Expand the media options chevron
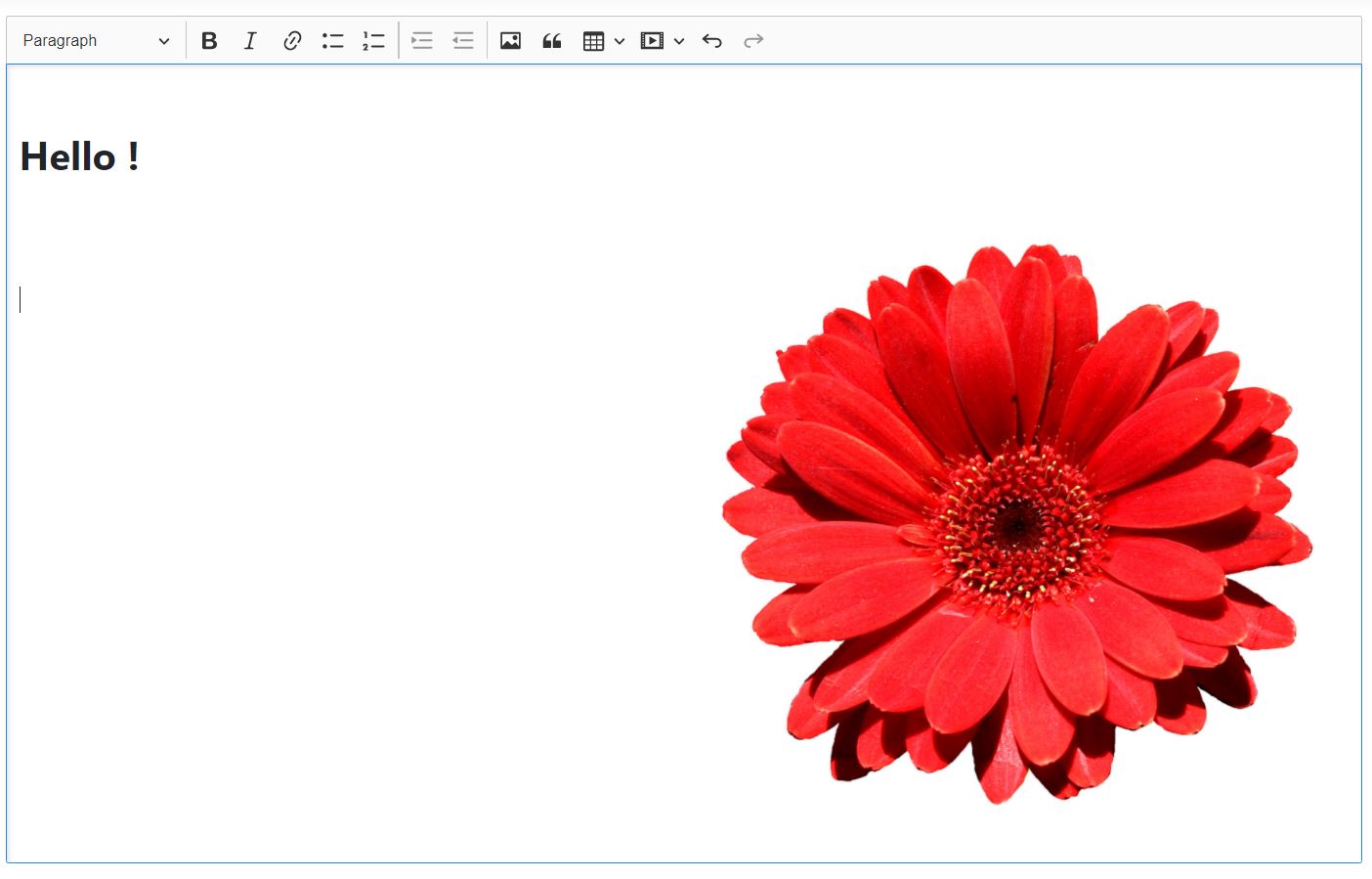1372x879 pixels. (679, 41)
